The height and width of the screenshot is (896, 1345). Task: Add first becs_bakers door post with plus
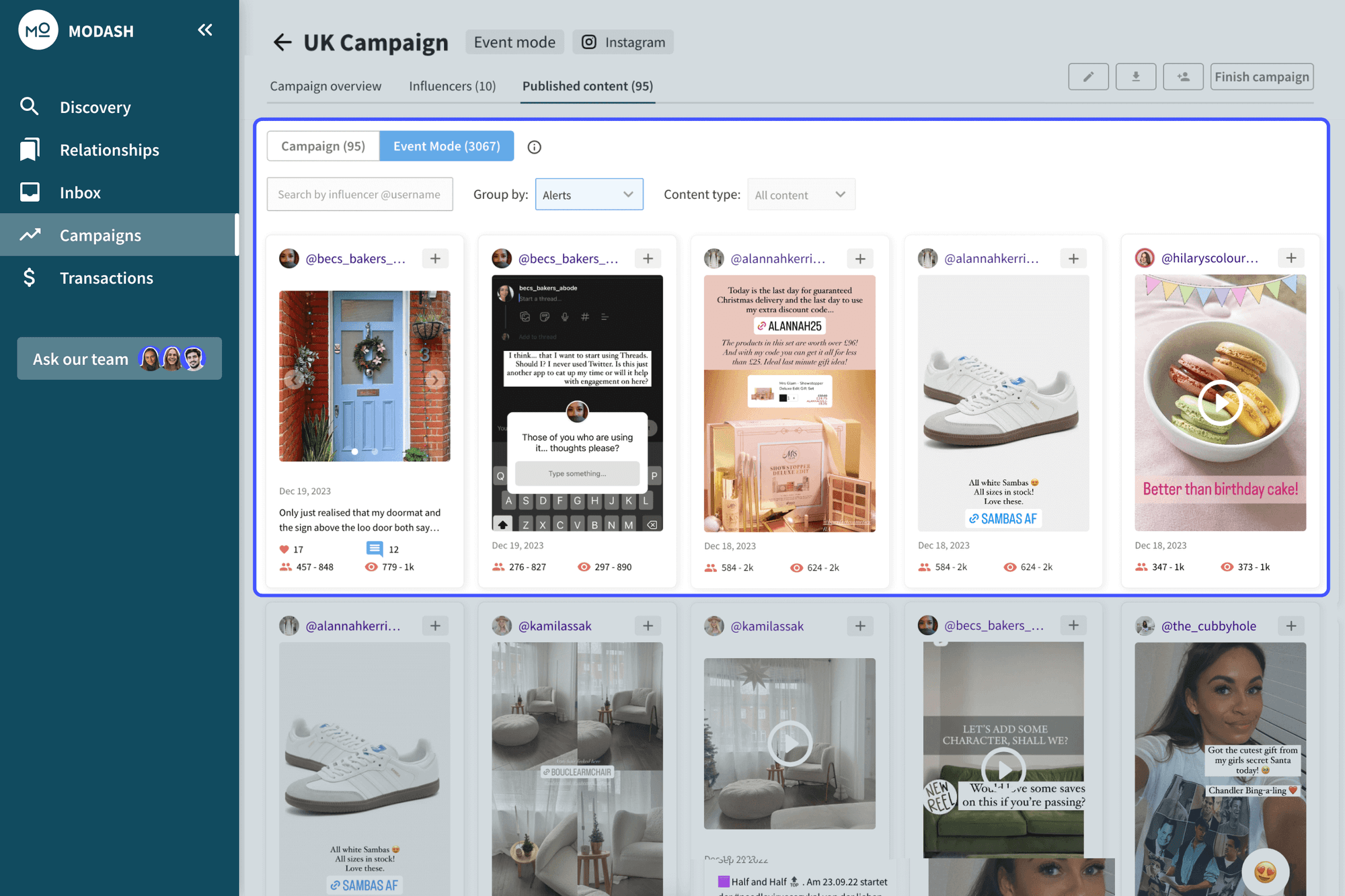(435, 259)
